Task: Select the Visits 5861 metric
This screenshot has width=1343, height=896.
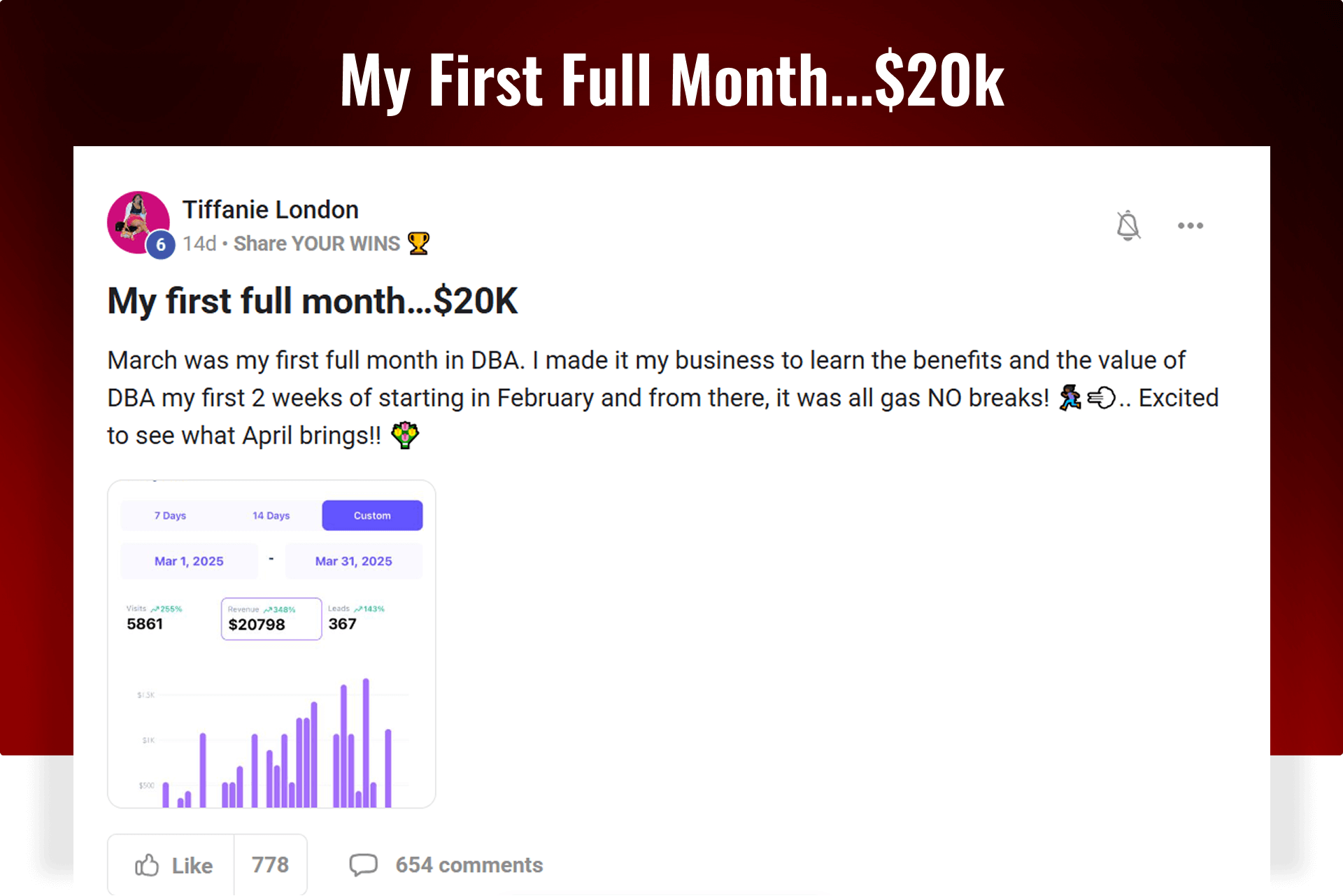Action: [155, 618]
